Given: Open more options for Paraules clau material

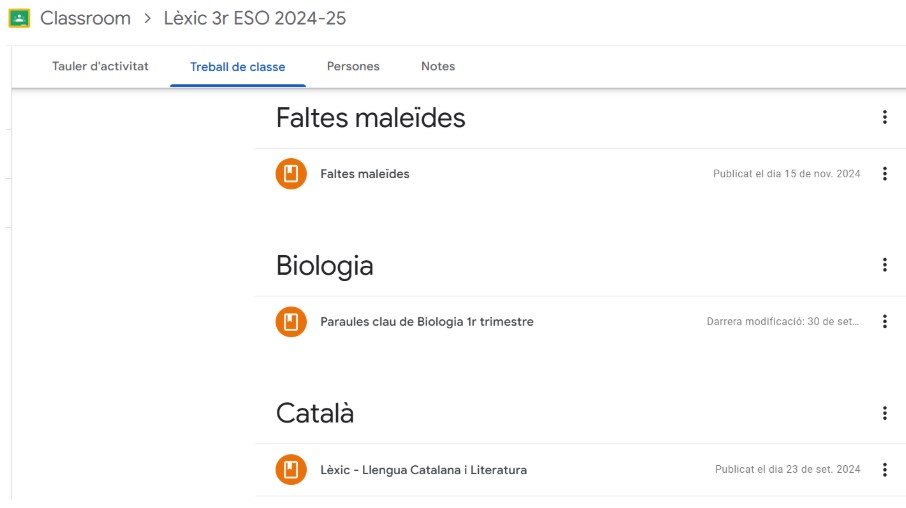Looking at the screenshot, I should [x=884, y=322].
